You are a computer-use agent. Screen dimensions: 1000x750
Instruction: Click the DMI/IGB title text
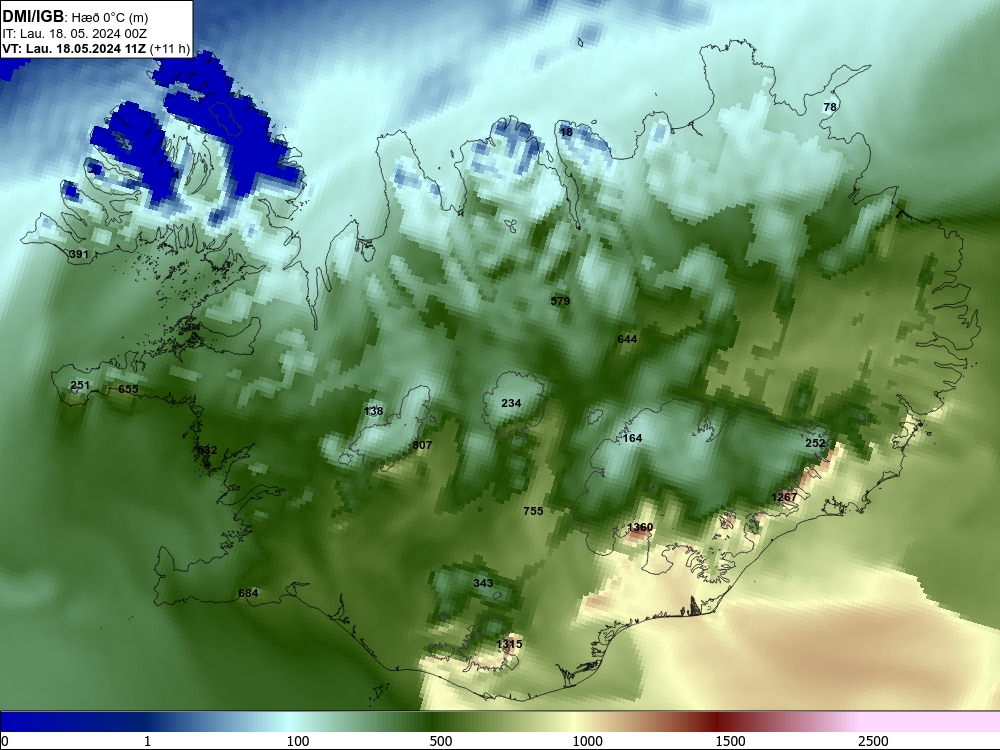[x=33, y=17]
